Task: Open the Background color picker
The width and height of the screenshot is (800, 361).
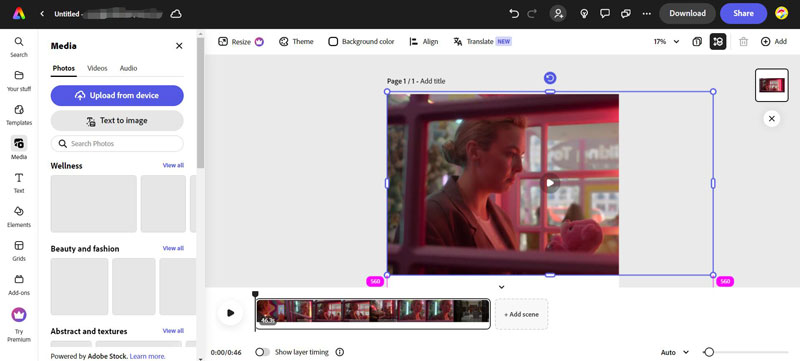Action: tap(361, 42)
